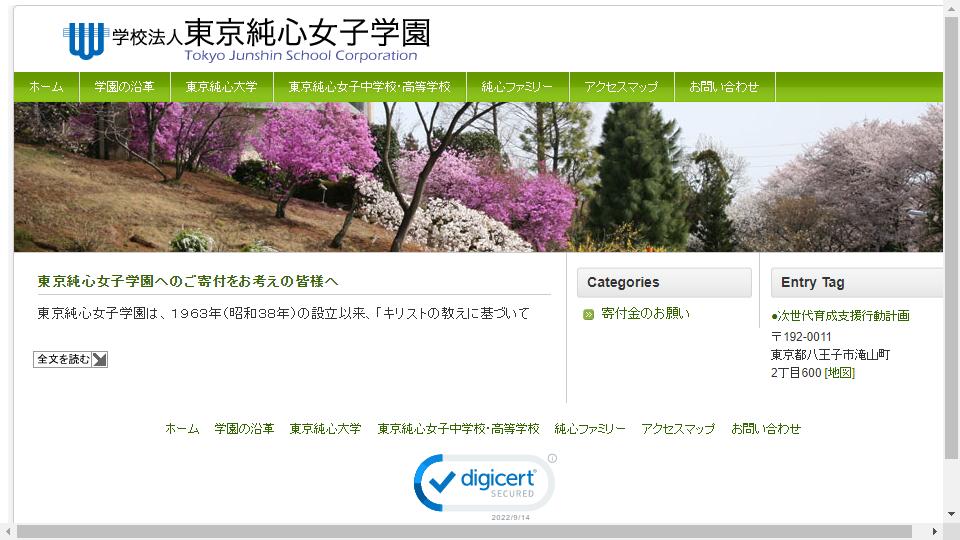
Task: Click the 東京都八王子市滝山町 address text
Action: coord(830,354)
